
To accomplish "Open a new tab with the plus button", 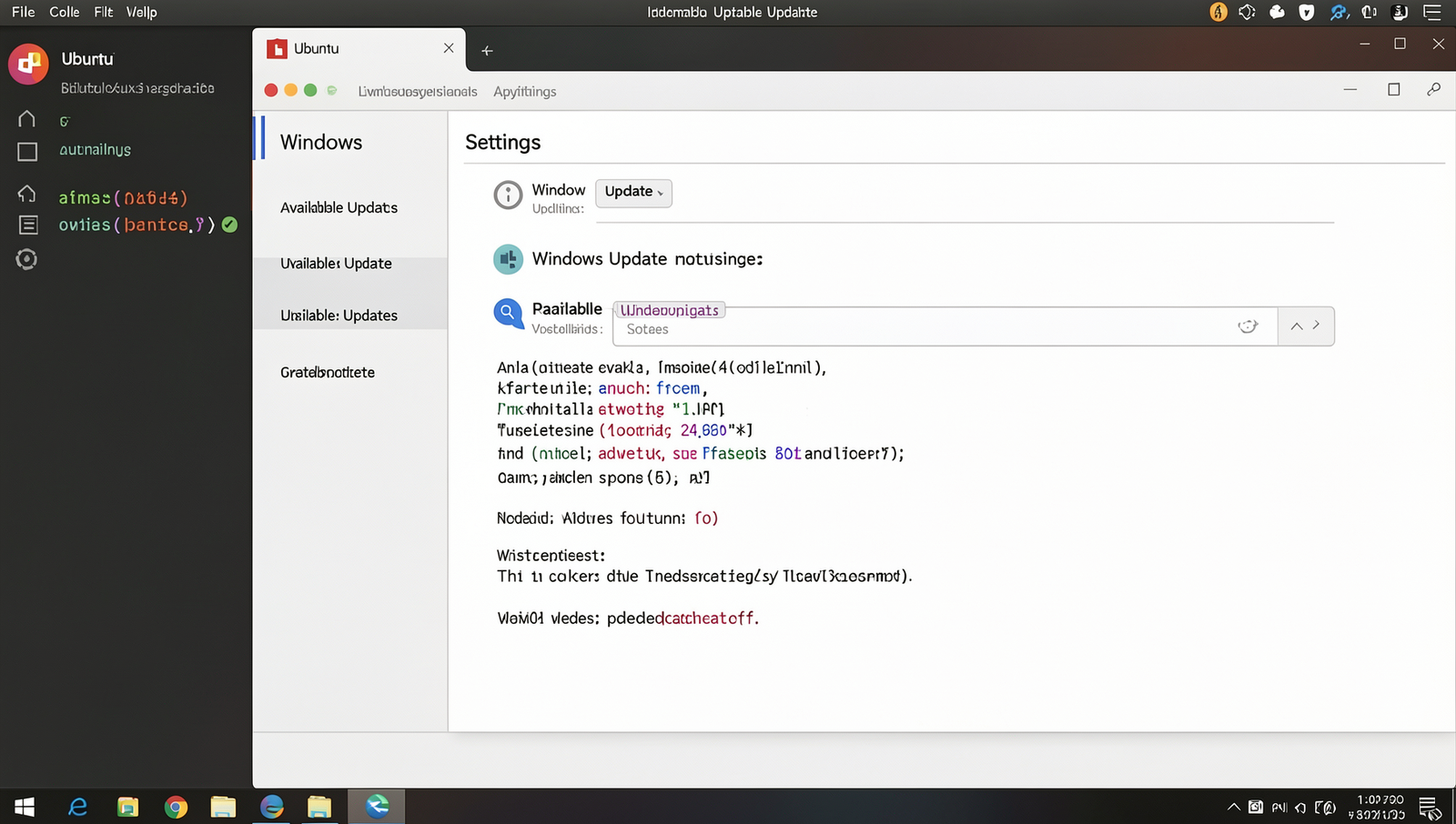I will 487,51.
